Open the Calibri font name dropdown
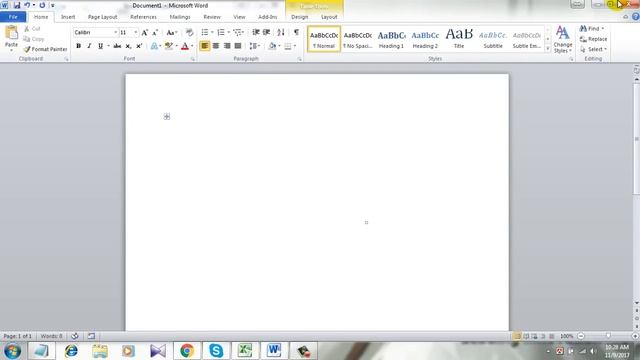The image size is (640, 360). click(x=116, y=32)
